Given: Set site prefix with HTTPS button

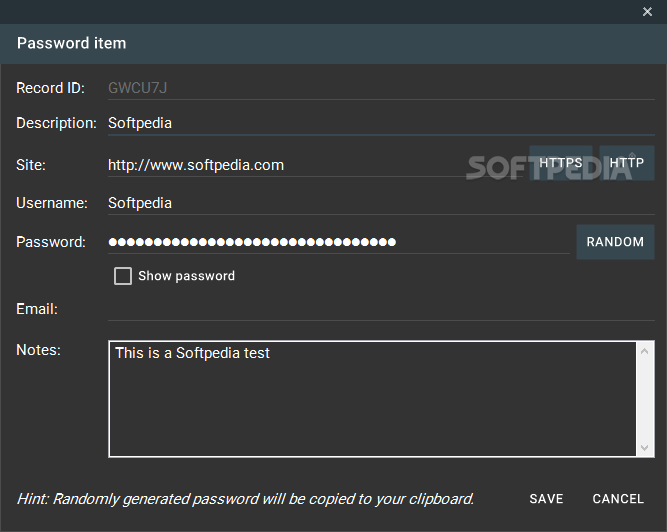Looking at the screenshot, I should pos(561,163).
